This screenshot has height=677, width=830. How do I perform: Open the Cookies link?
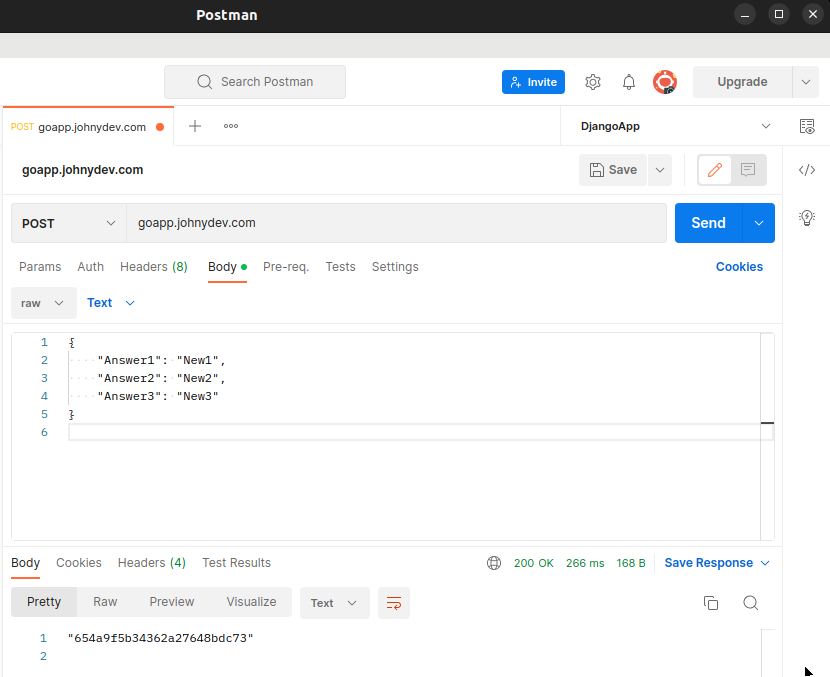739,267
